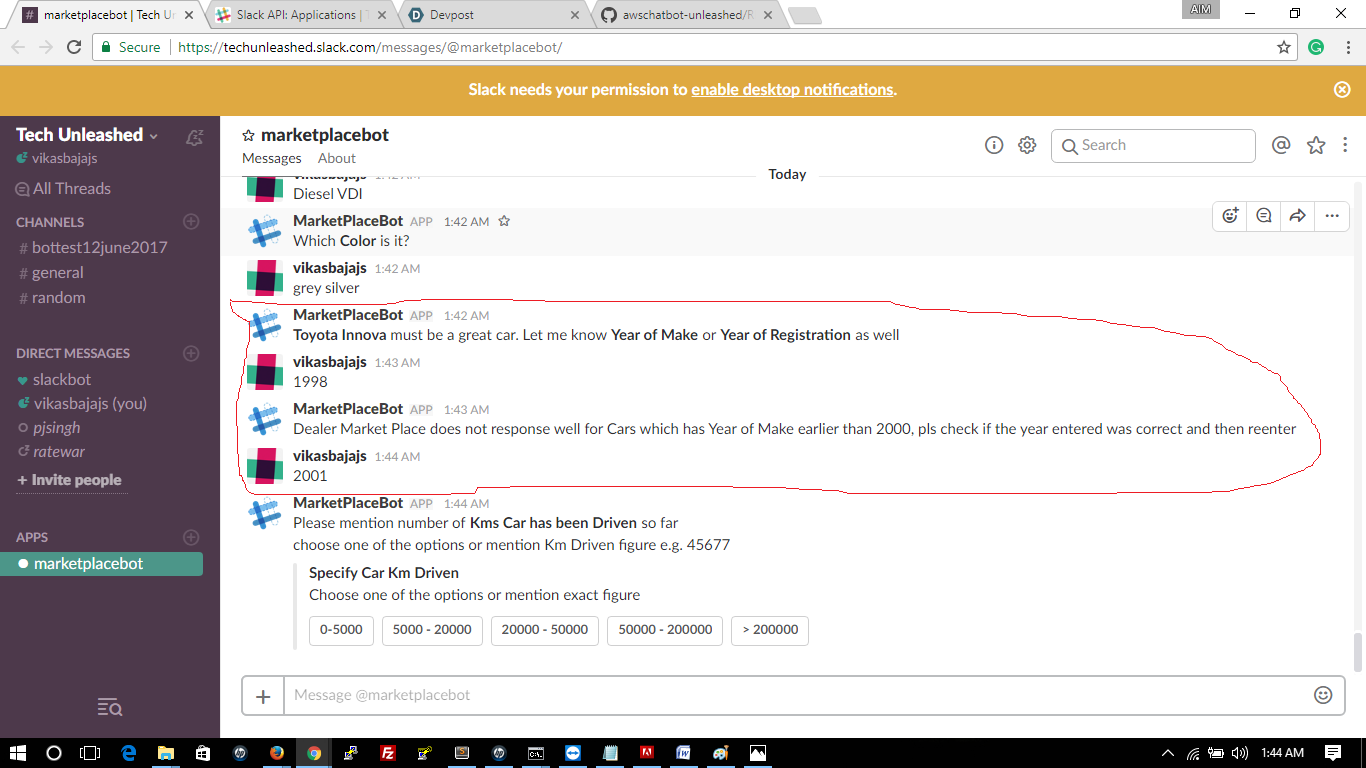The image size is (1366, 768).
Task: Star the marketplacebot conversation title
Action: click(249, 135)
